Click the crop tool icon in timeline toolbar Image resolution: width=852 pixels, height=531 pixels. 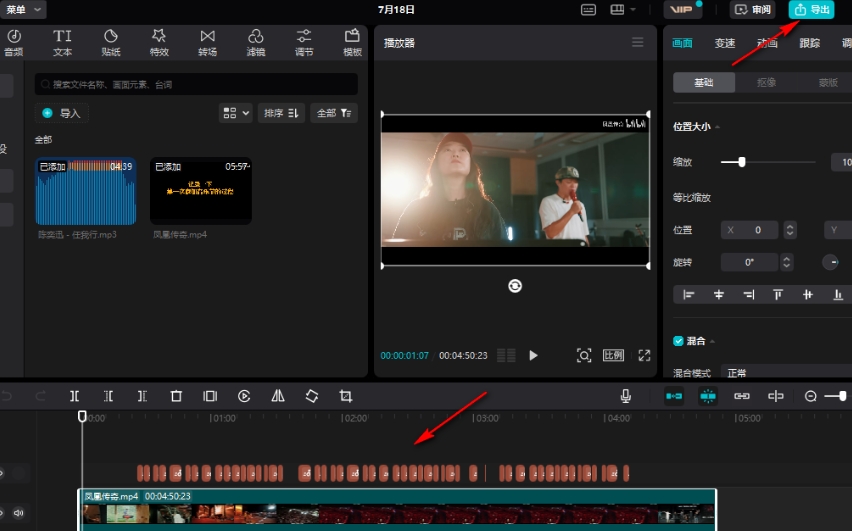coord(346,396)
